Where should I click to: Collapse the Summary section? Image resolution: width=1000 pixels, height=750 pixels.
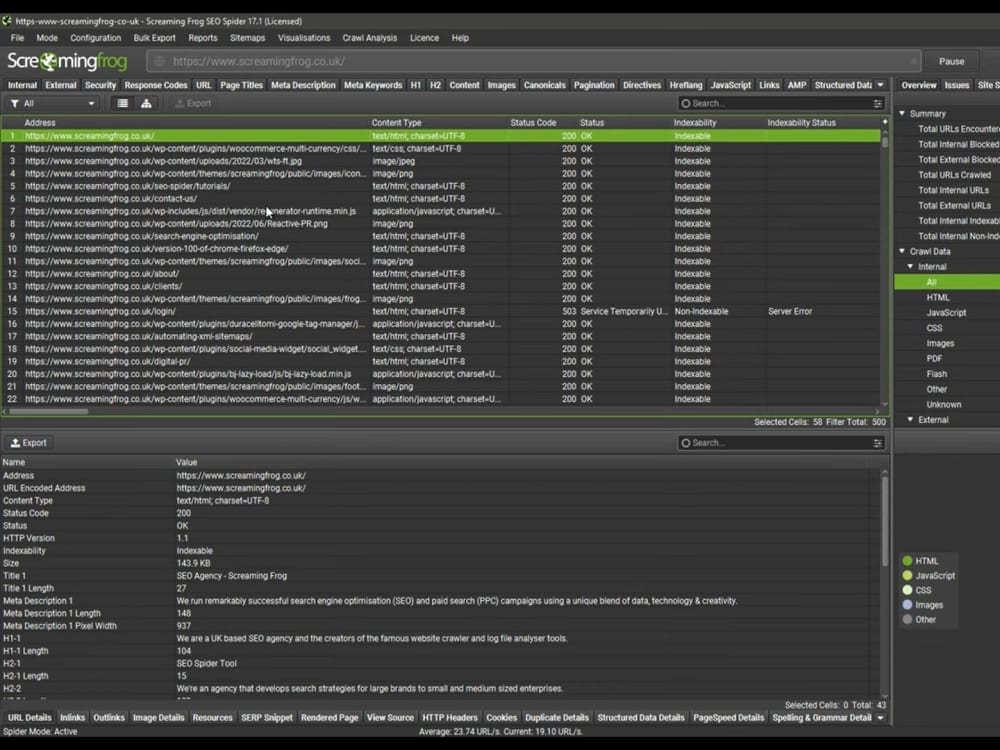[902, 114]
